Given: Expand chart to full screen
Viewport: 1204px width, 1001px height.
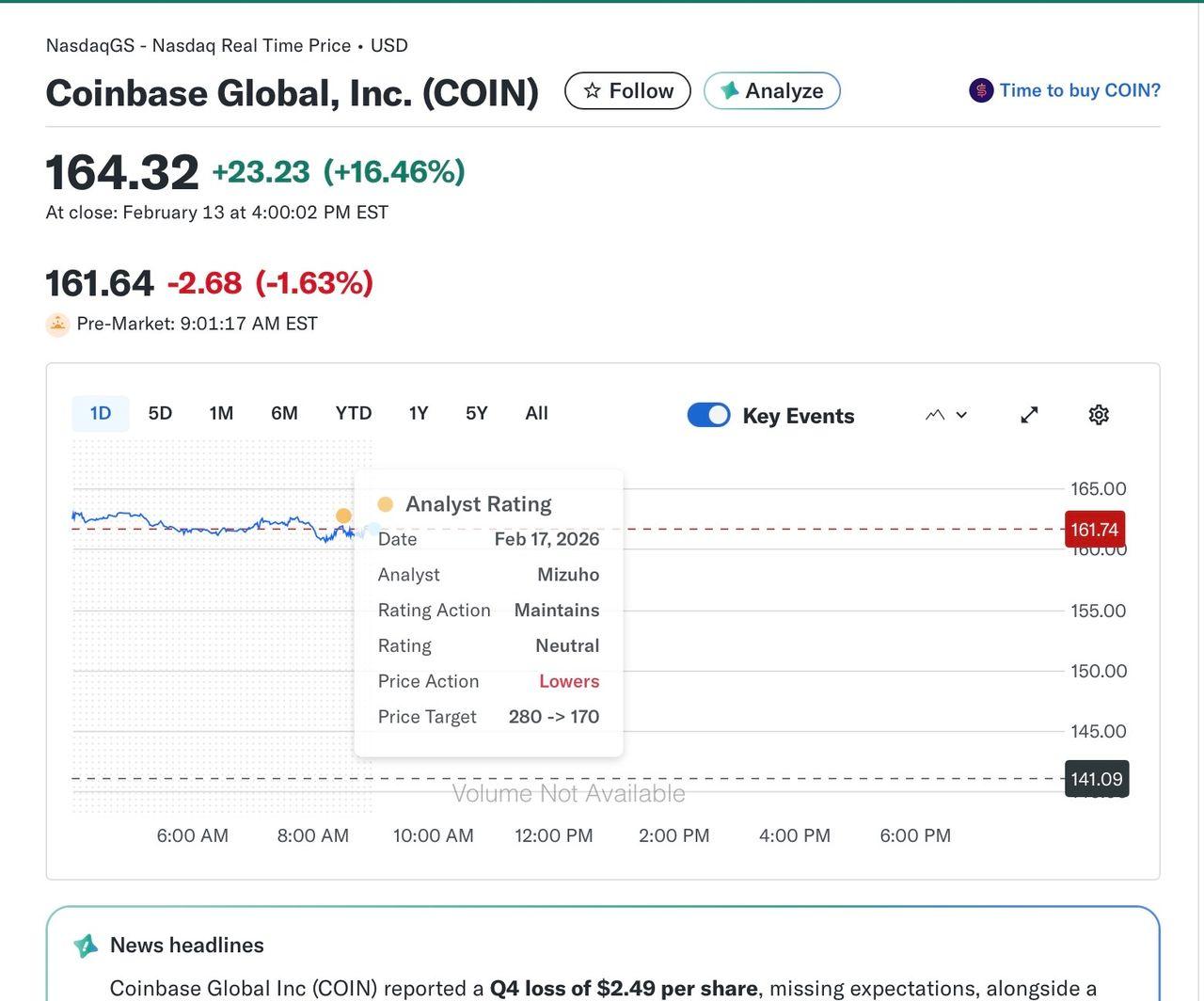Looking at the screenshot, I should [1029, 415].
